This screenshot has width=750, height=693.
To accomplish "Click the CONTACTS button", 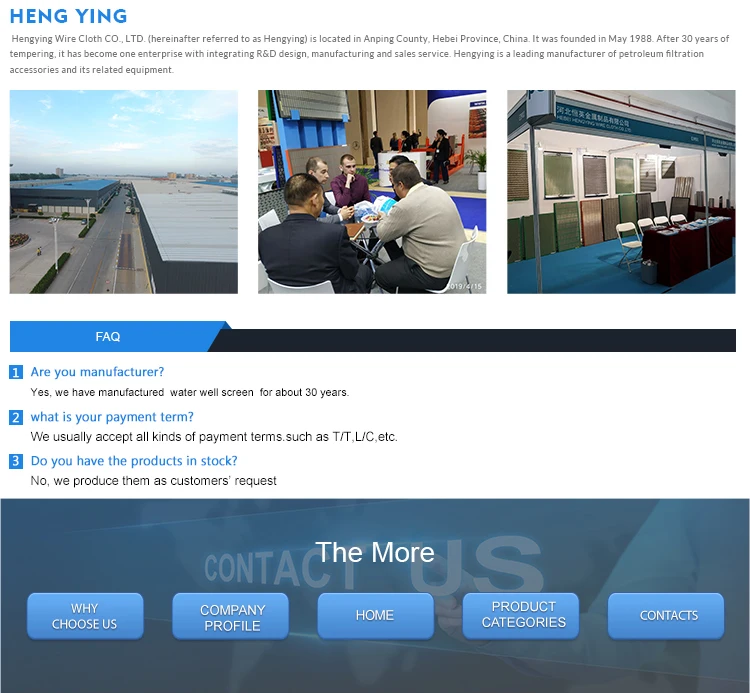I will click(x=666, y=616).
